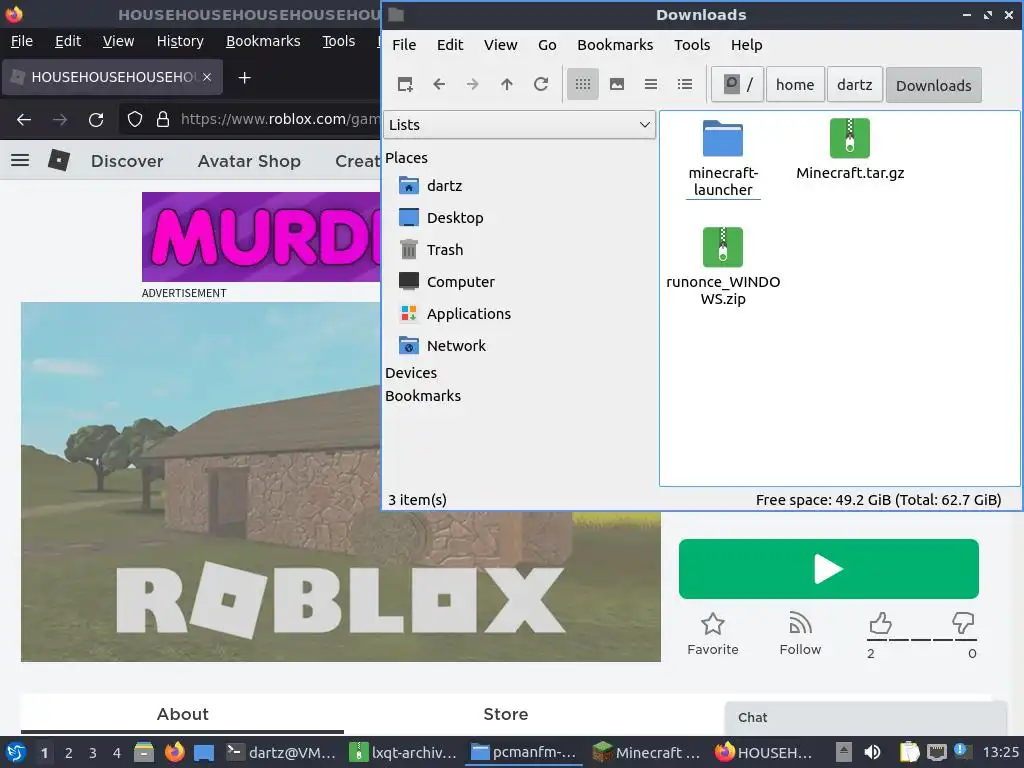
Task: Click the home path segment
Action: 795,85
